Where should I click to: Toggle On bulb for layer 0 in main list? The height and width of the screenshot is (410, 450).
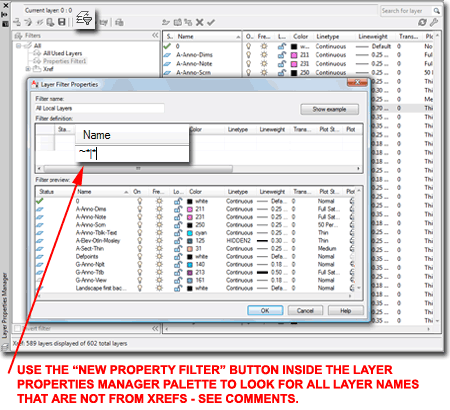pos(248,46)
